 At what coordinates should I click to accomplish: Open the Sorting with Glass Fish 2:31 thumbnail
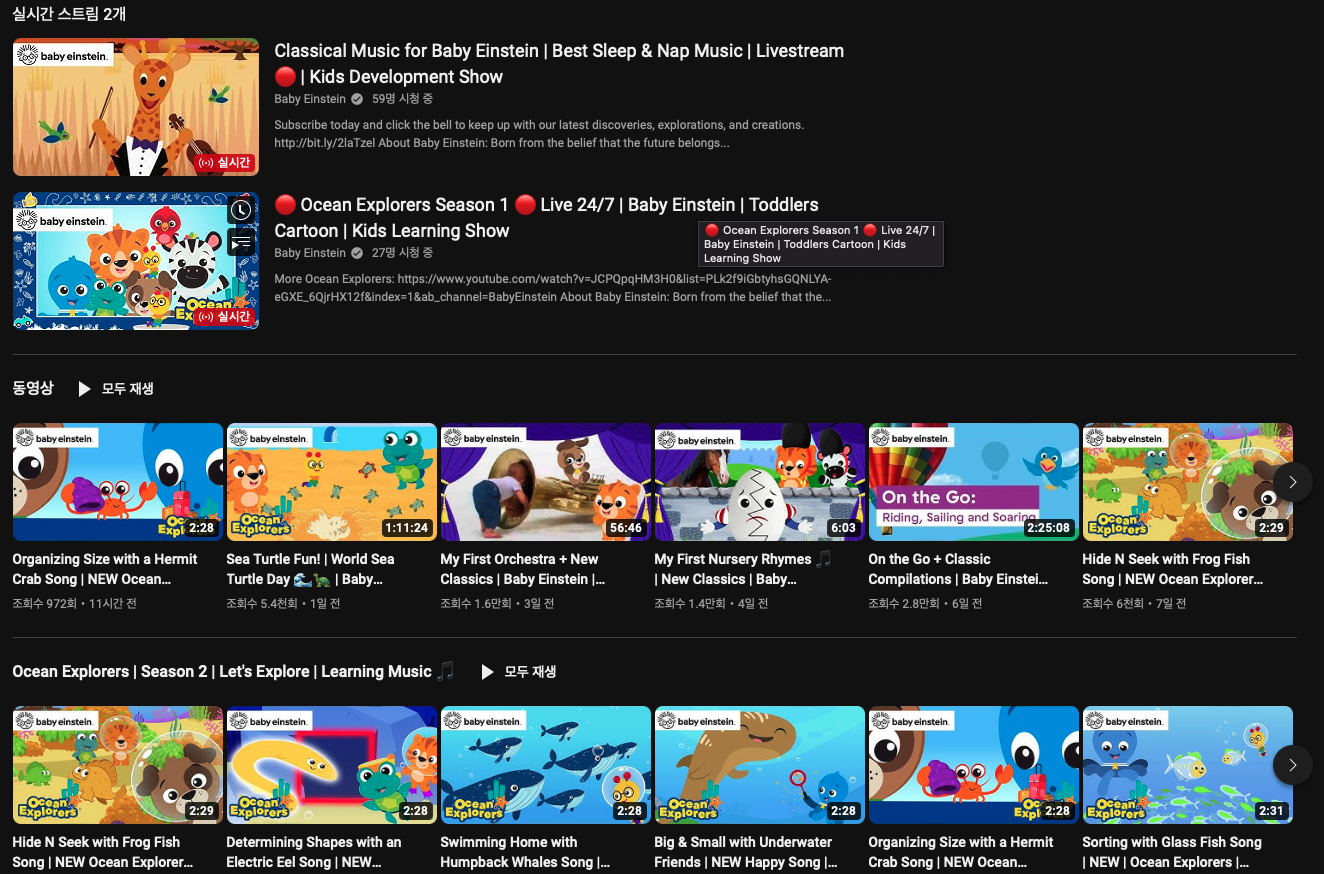point(1188,765)
